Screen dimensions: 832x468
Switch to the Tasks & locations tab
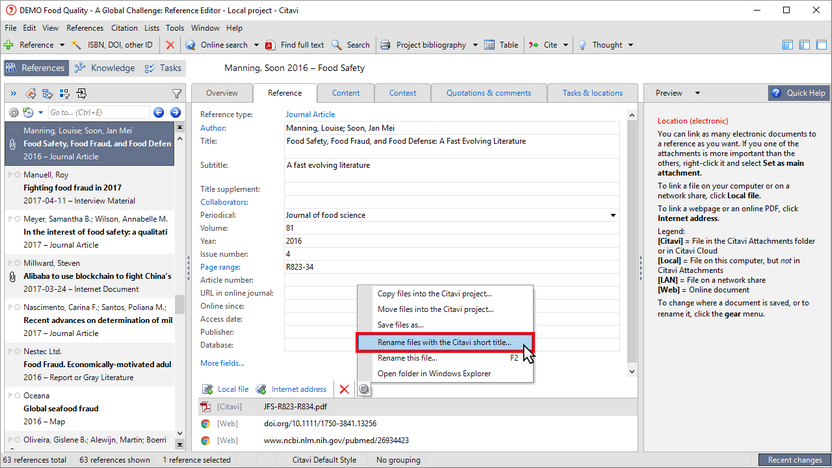[x=593, y=93]
